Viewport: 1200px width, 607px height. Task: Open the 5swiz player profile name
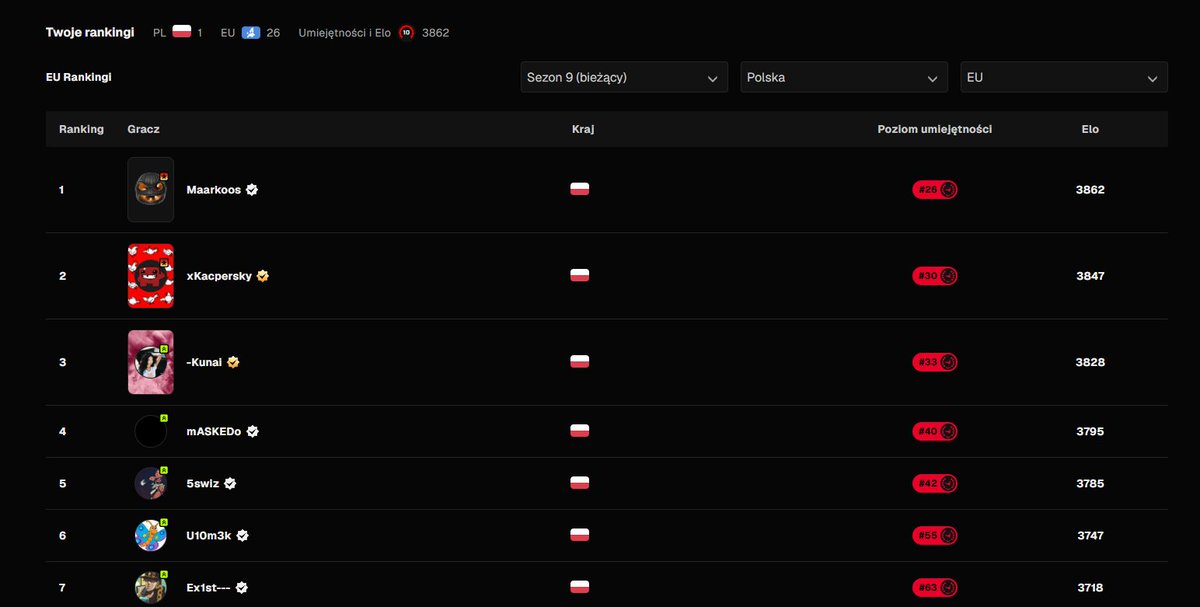coord(203,483)
